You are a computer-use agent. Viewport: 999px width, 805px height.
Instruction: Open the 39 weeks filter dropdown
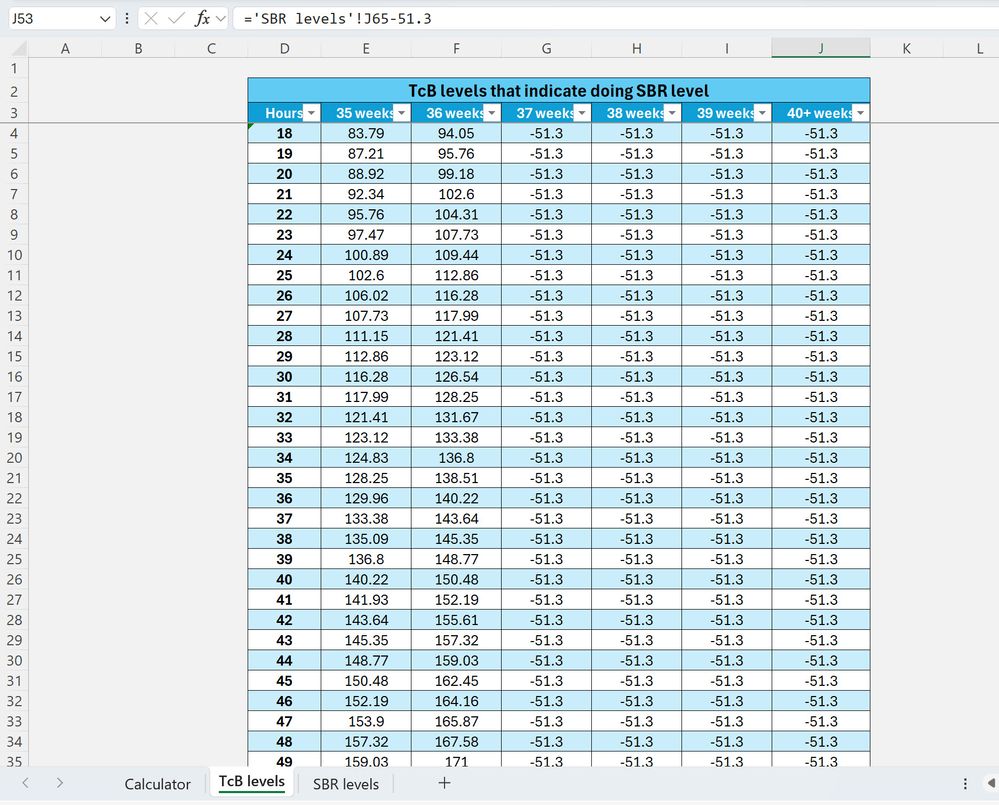(762, 113)
